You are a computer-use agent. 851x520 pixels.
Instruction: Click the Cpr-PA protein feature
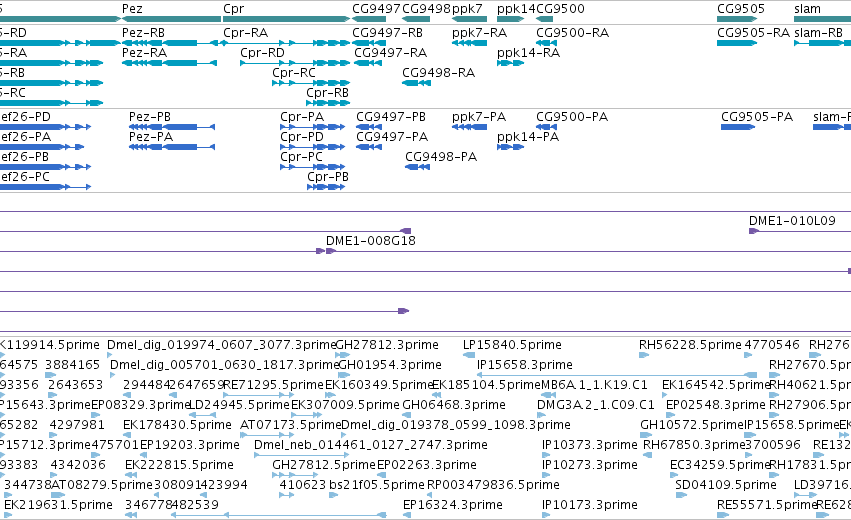tap(313, 127)
